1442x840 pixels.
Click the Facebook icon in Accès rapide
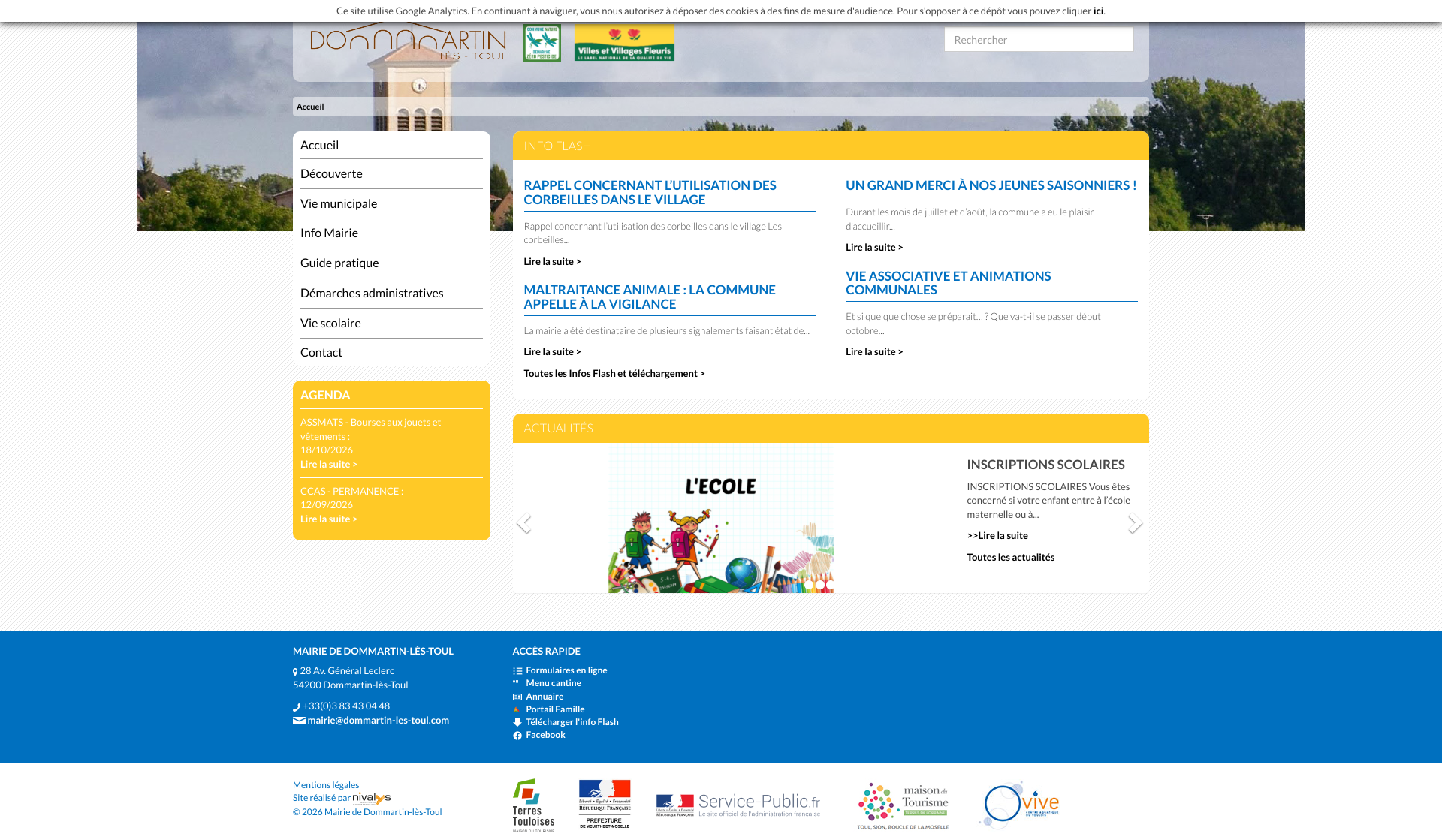pyautogui.click(x=517, y=736)
